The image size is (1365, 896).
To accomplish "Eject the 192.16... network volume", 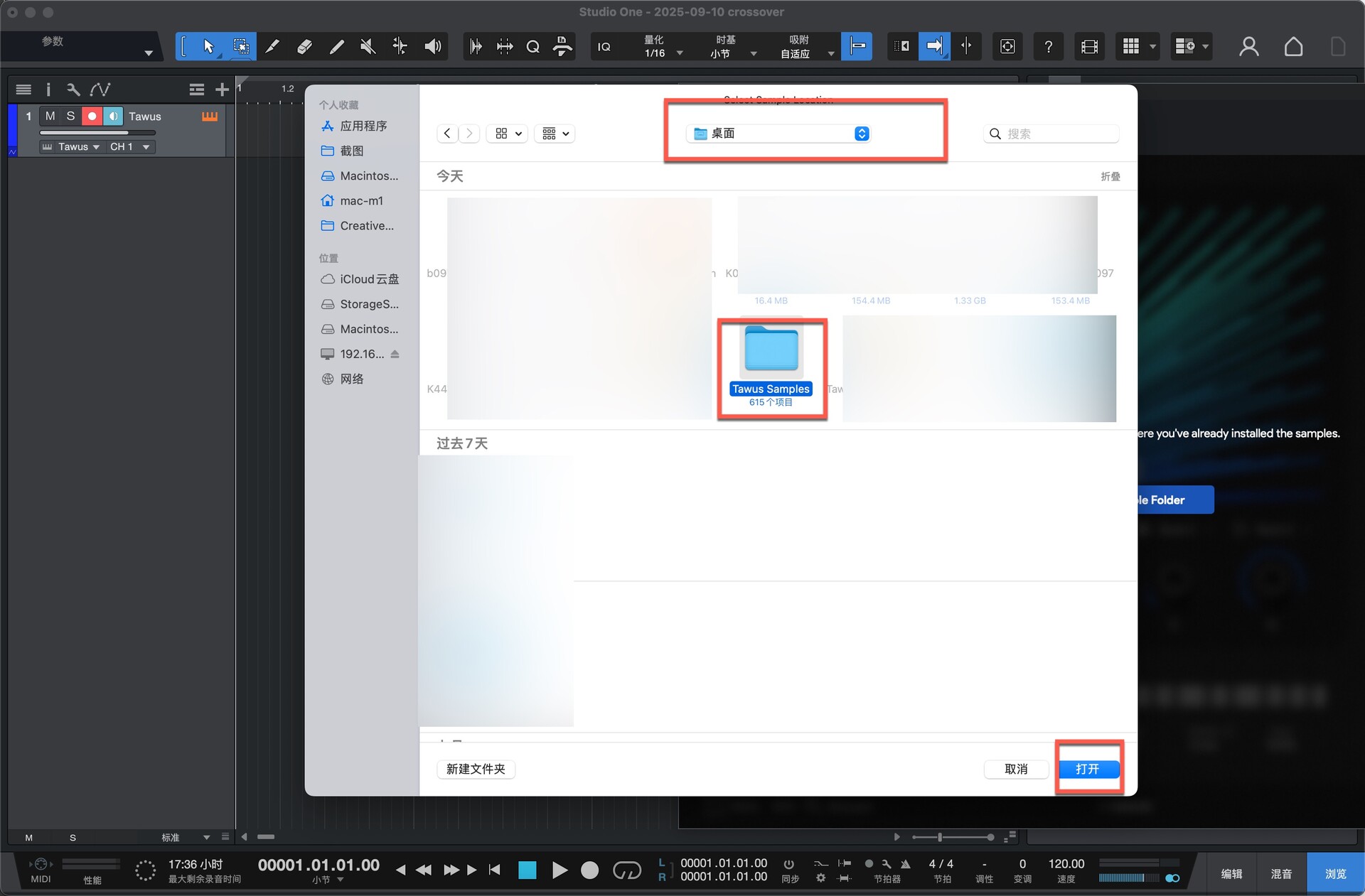I will tap(395, 354).
